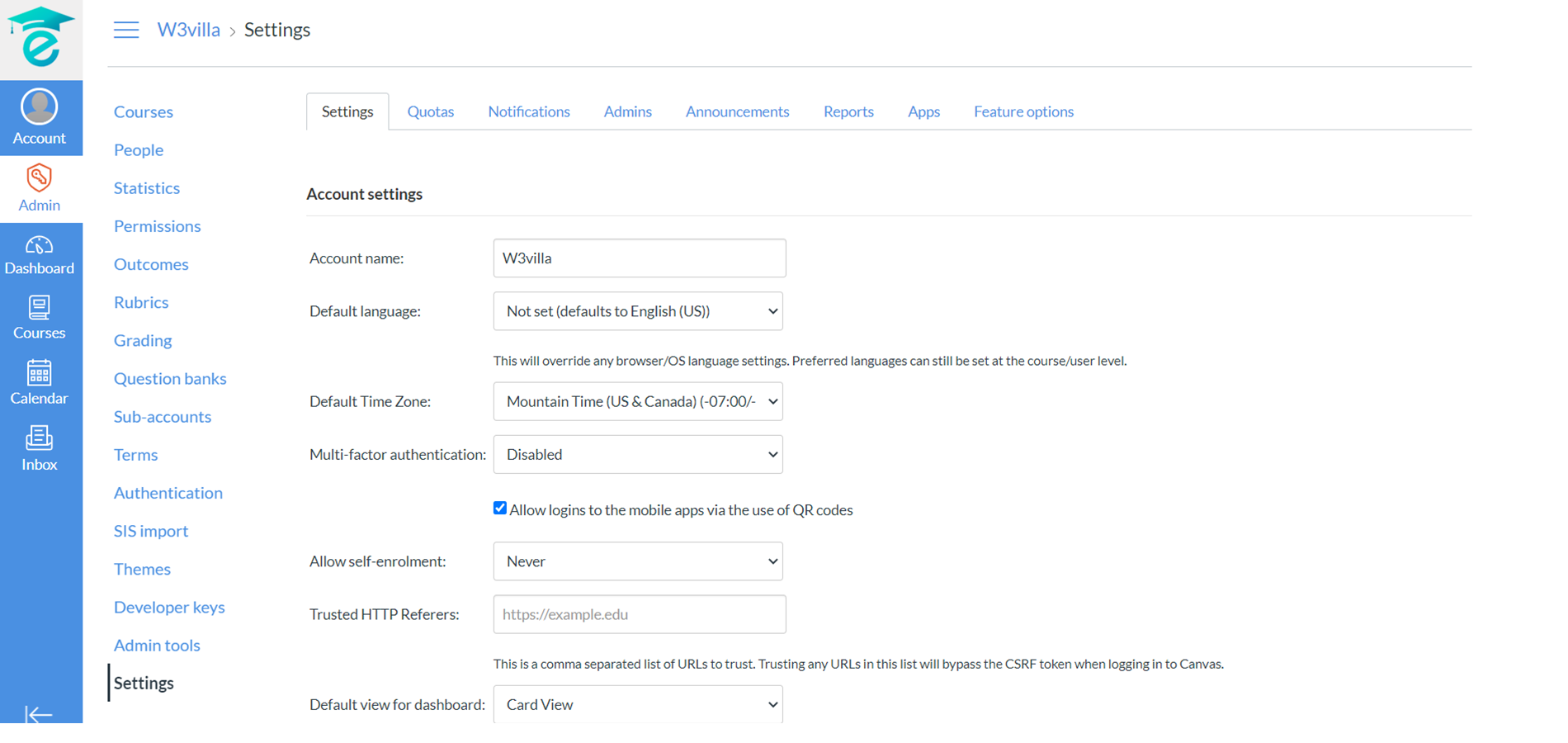
Task: Open Default view for dashboard dropdown
Action: tap(638, 704)
